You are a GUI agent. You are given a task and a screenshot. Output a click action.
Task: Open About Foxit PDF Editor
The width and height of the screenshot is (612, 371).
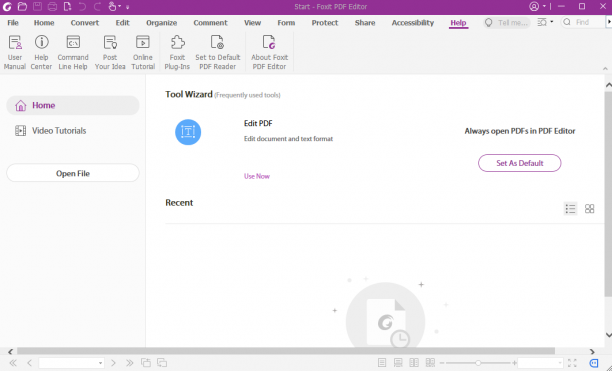[x=269, y=53]
